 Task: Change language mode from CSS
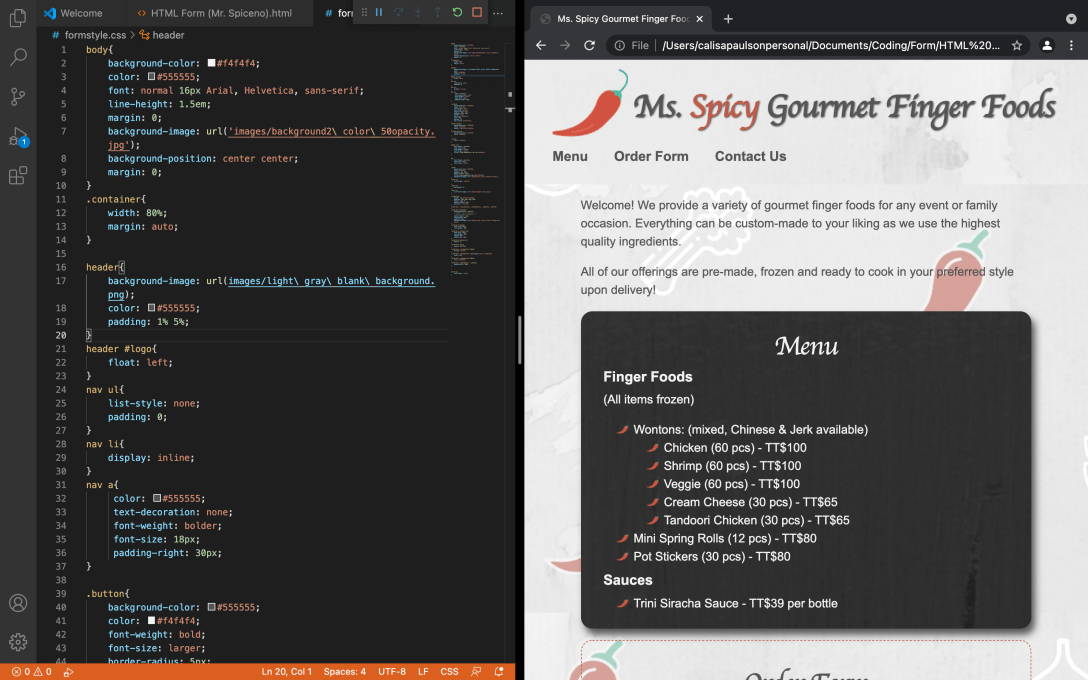[449, 672]
